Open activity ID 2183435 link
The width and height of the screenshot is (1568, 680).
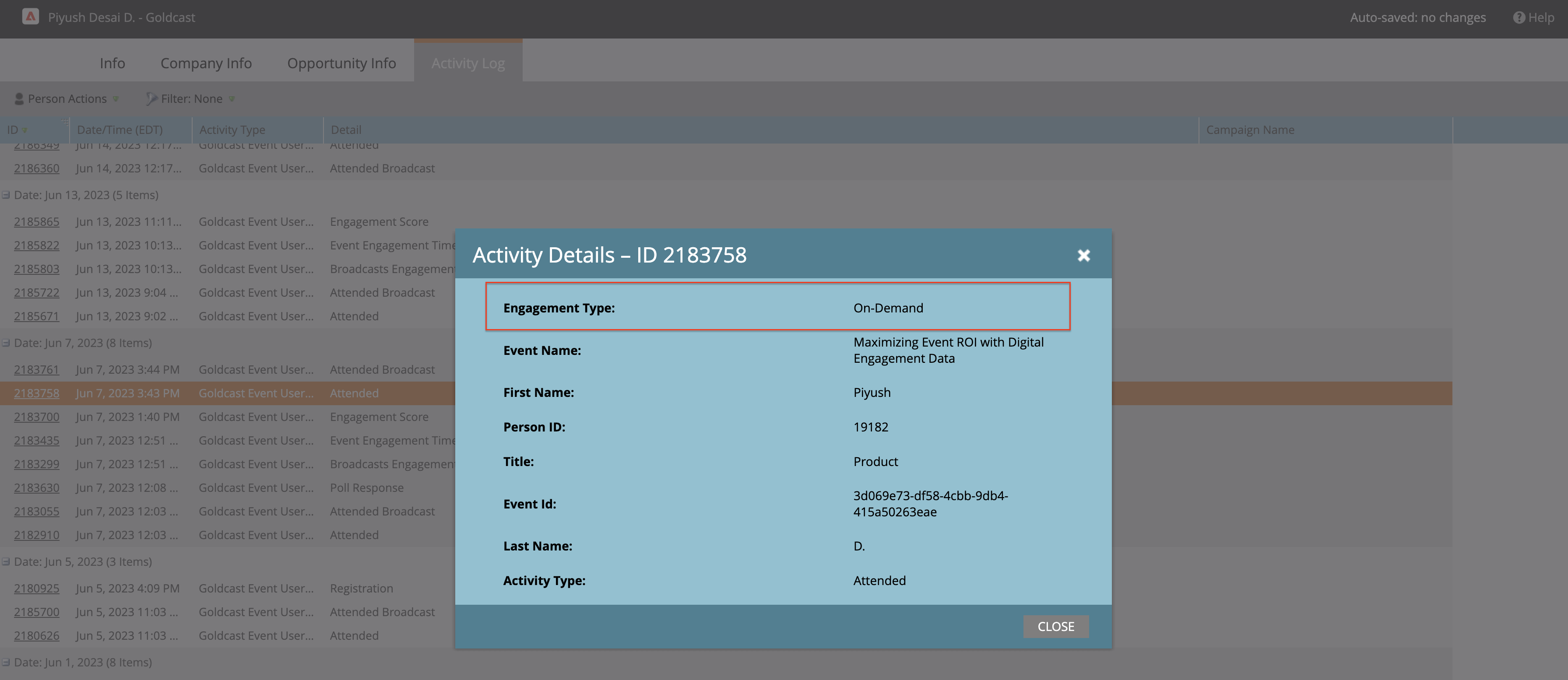(x=36, y=440)
